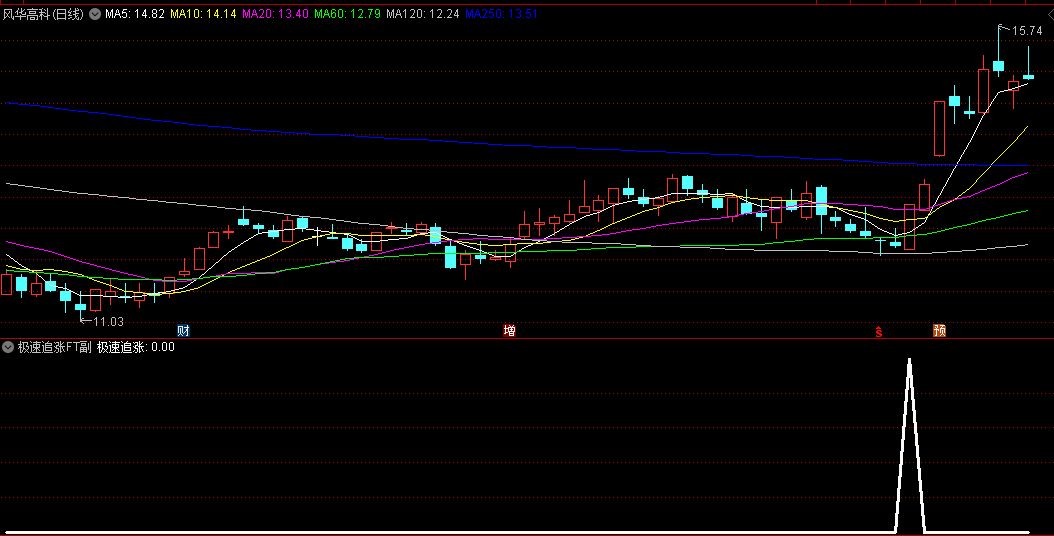Click the red S signal marker
The width and height of the screenshot is (1054, 536).
[879, 331]
